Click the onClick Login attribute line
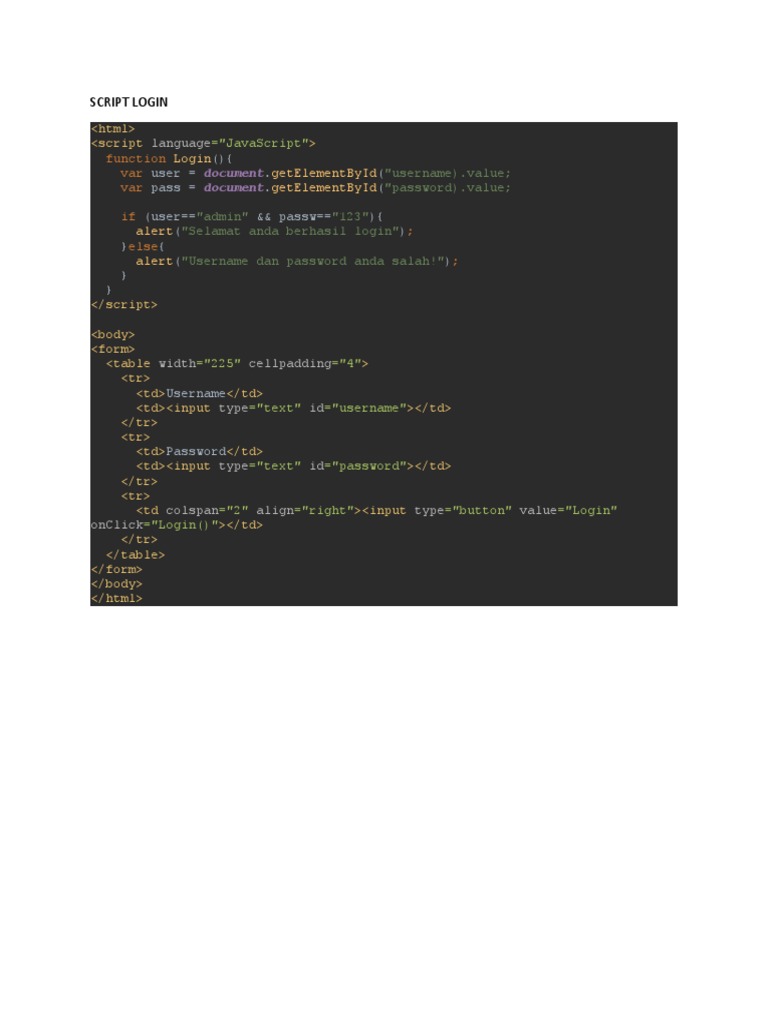Image resolution: width=768 pixels, height=1024 pixels. pos(176,525)
